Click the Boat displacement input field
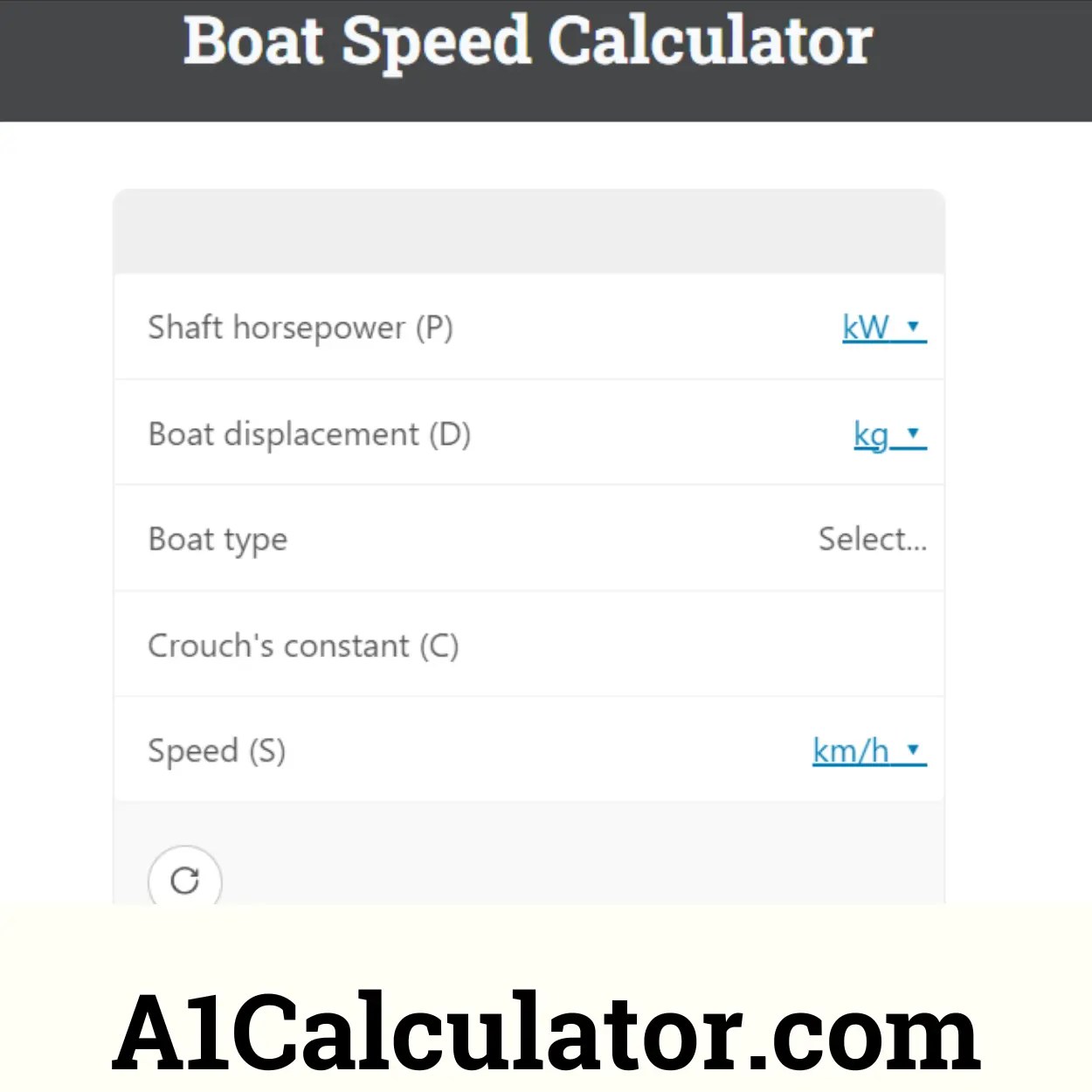Screen dimensions: 1092x1092 pos(655,434)
